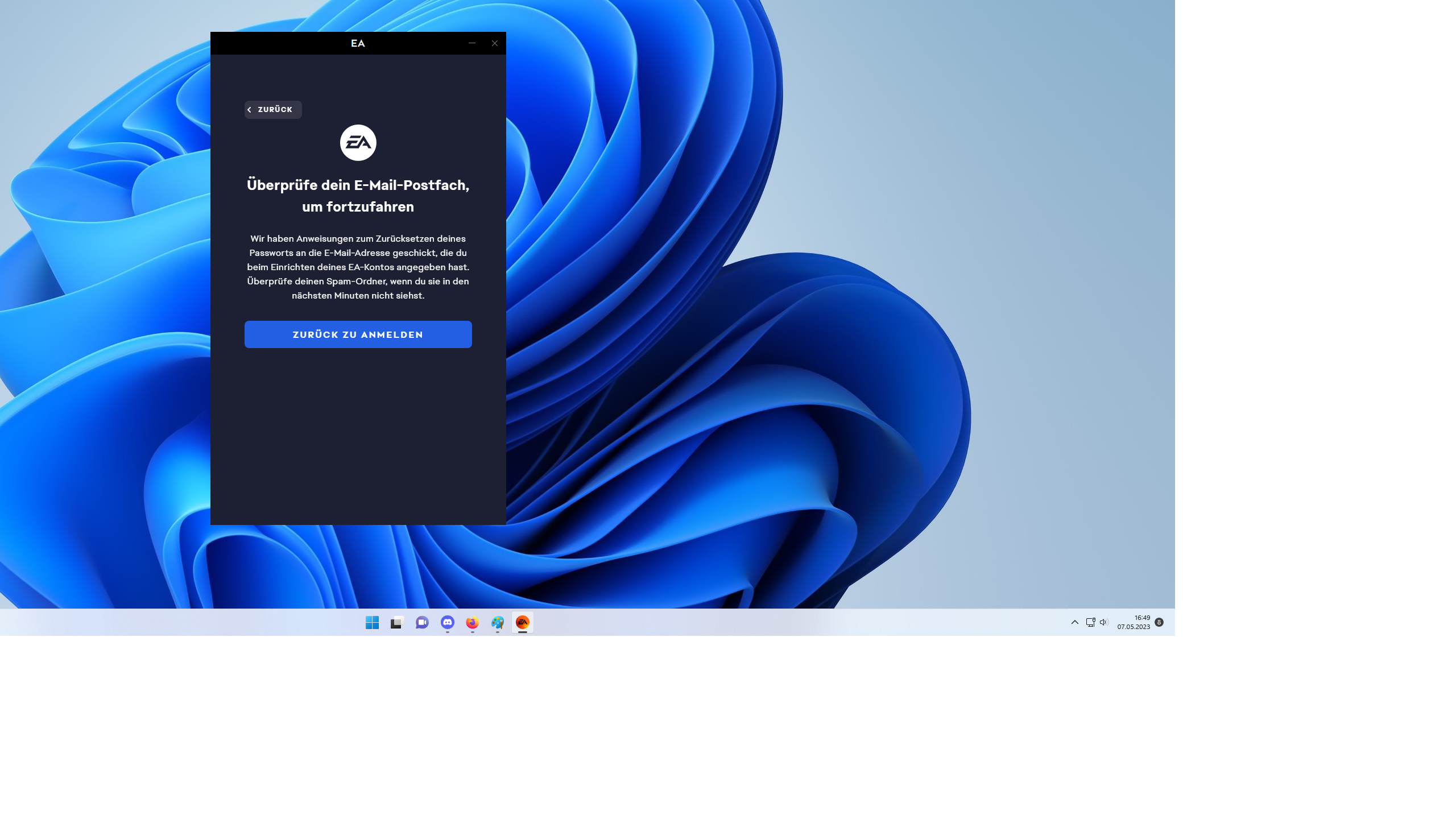Click the password reset instruction paragraph

click(x=358, y=267)
